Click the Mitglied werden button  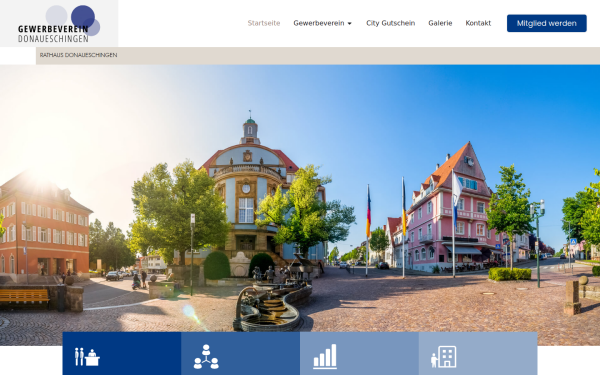tap(546, 23)
